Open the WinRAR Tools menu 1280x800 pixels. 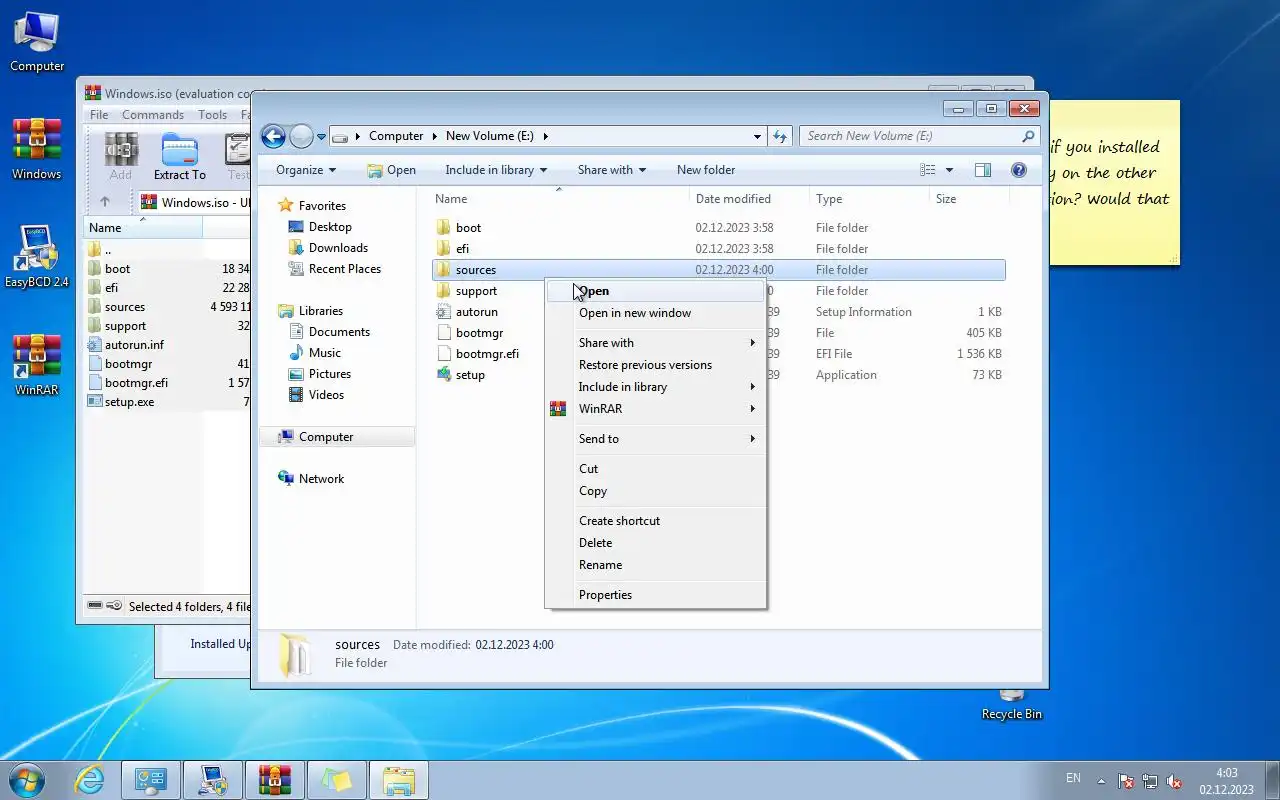212,115
